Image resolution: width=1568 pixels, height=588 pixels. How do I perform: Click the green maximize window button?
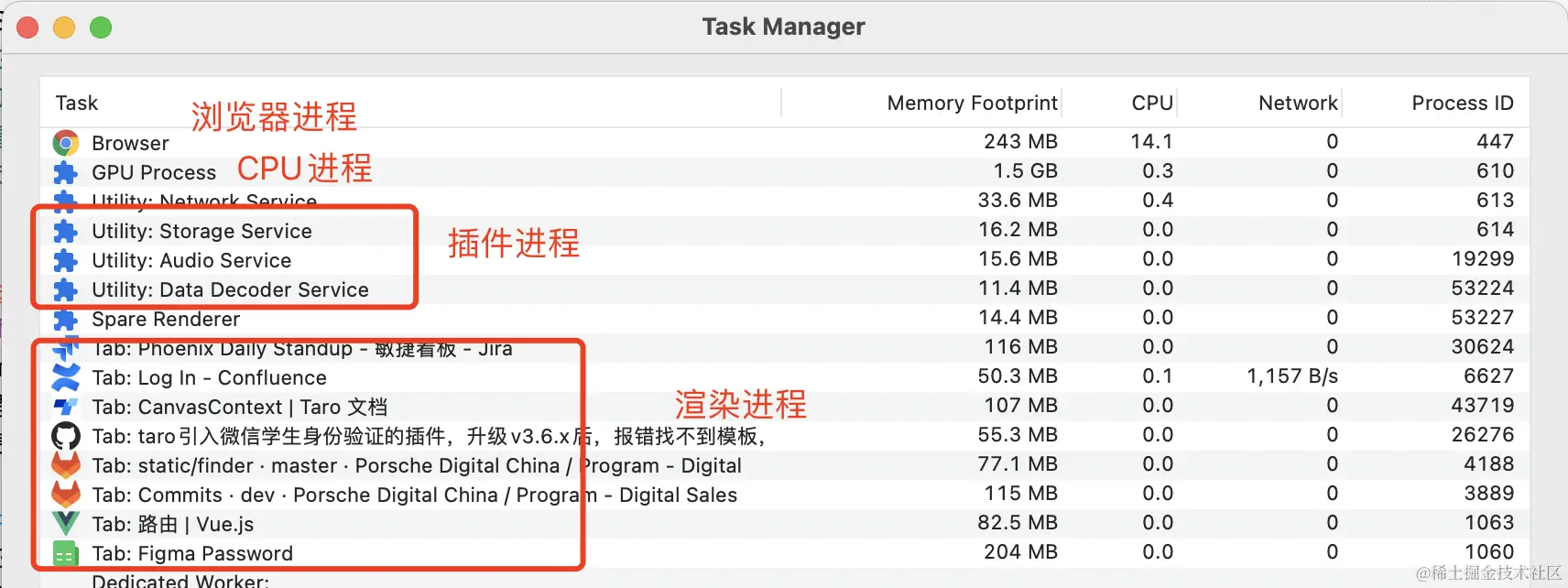click(101, 27)
